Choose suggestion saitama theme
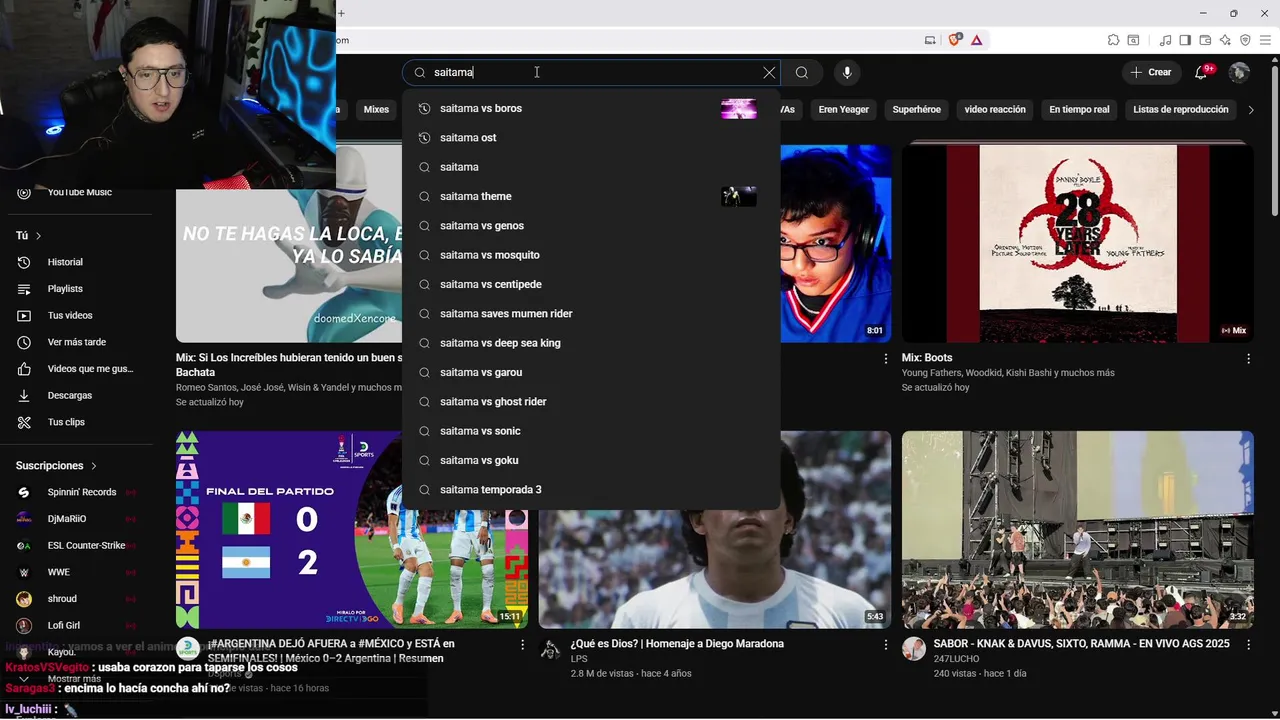 click(x=591, y=196)
